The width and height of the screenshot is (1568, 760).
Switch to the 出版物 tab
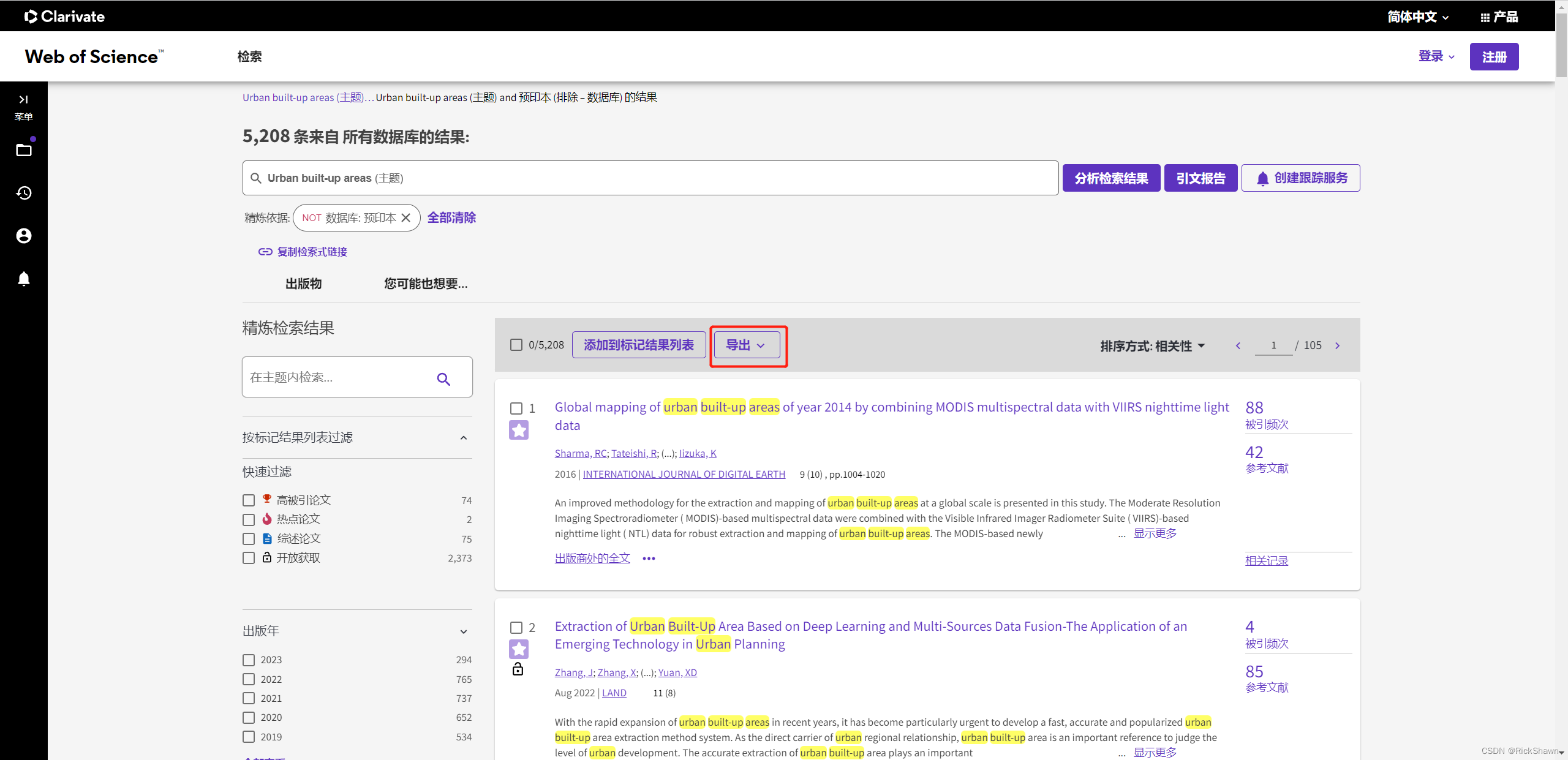coord(304,284)
